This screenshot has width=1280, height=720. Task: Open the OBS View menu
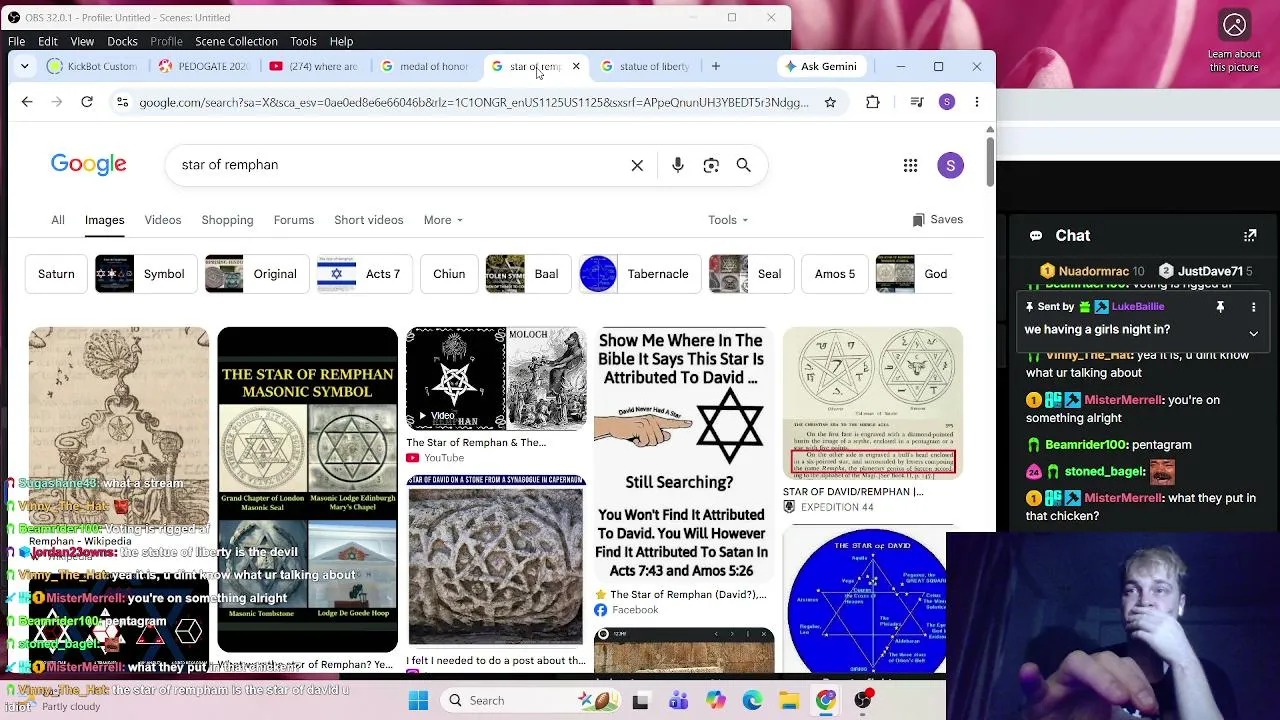click(82, 41)
